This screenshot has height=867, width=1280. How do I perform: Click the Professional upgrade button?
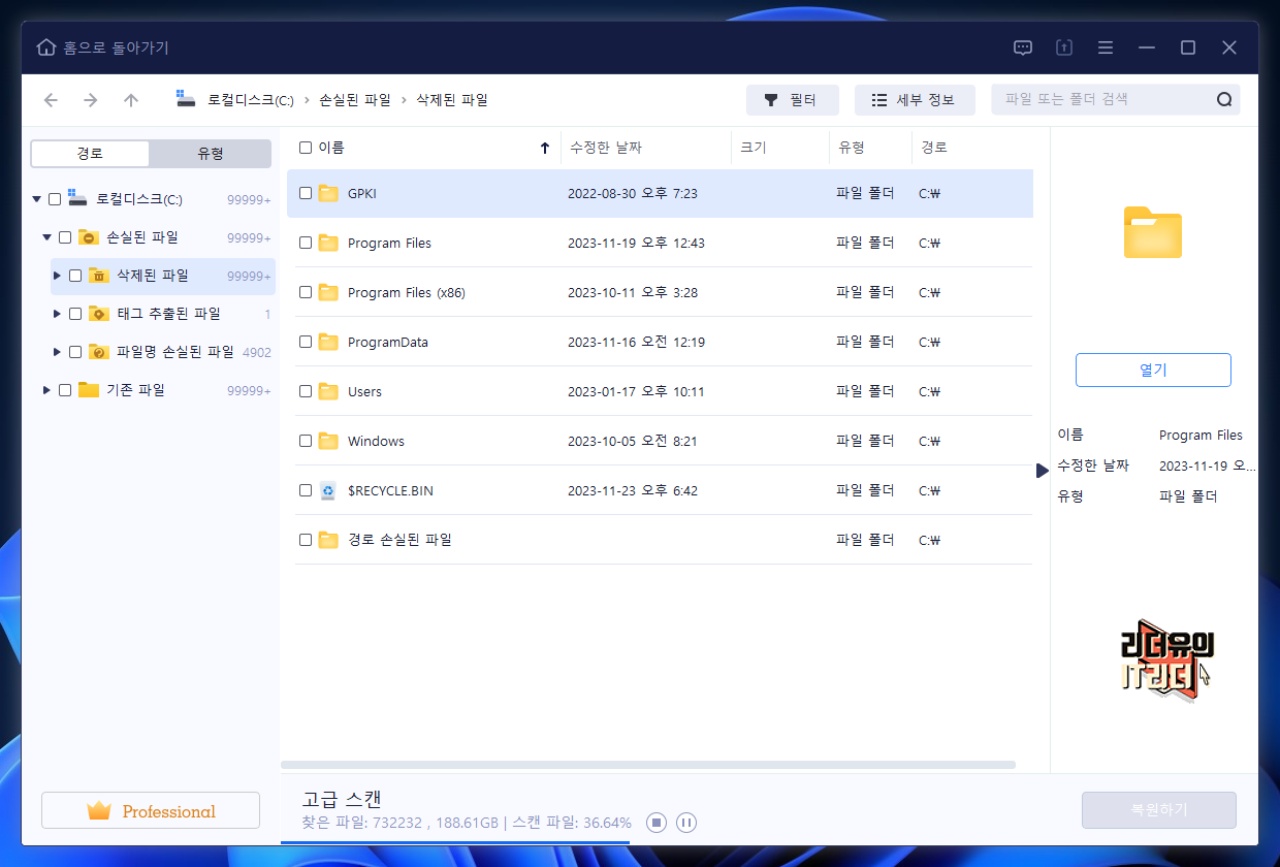(150, 811)
